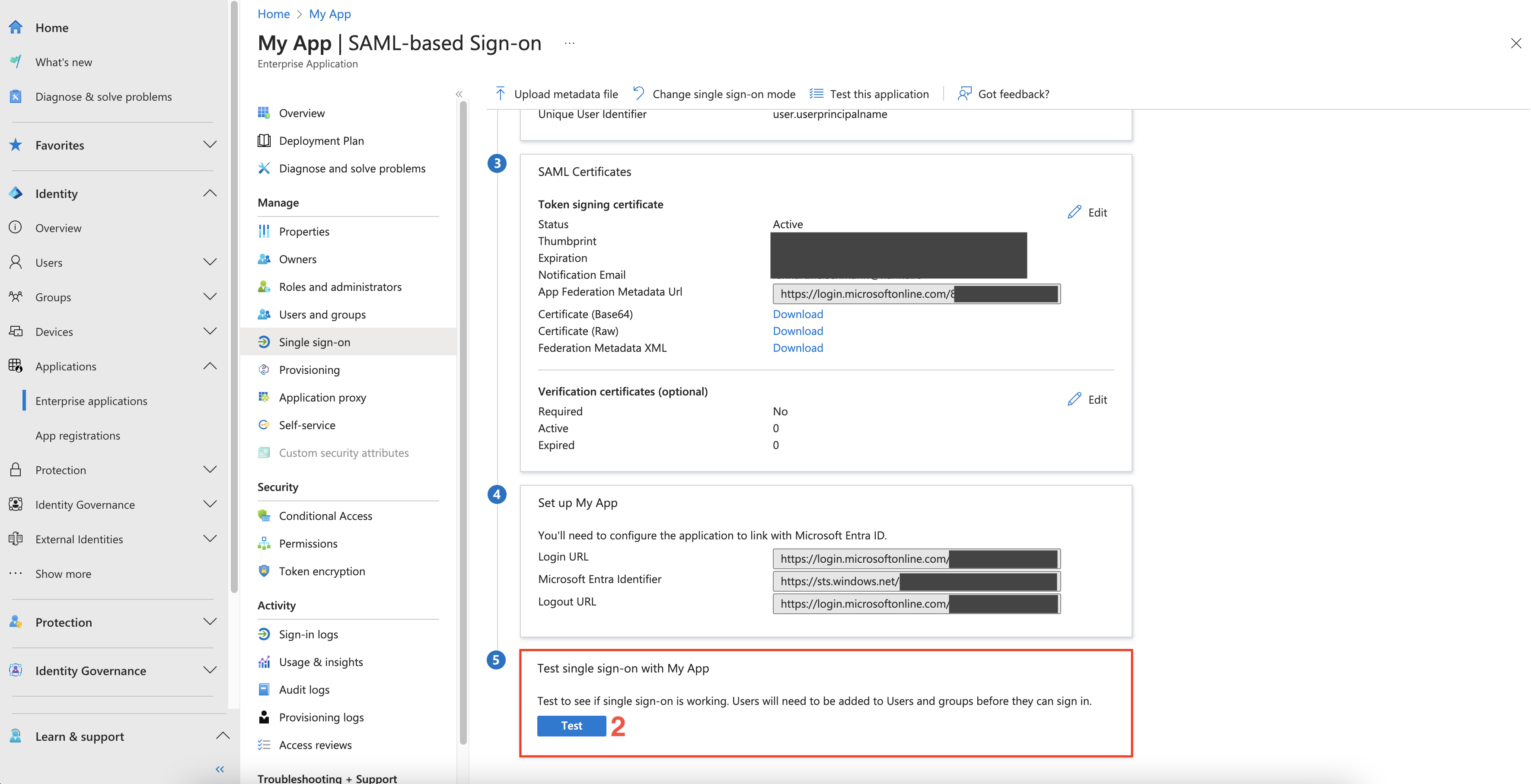Select Conditional Access under Security
The height and width of the screenshot is (784, 1531).
(325, 516)
